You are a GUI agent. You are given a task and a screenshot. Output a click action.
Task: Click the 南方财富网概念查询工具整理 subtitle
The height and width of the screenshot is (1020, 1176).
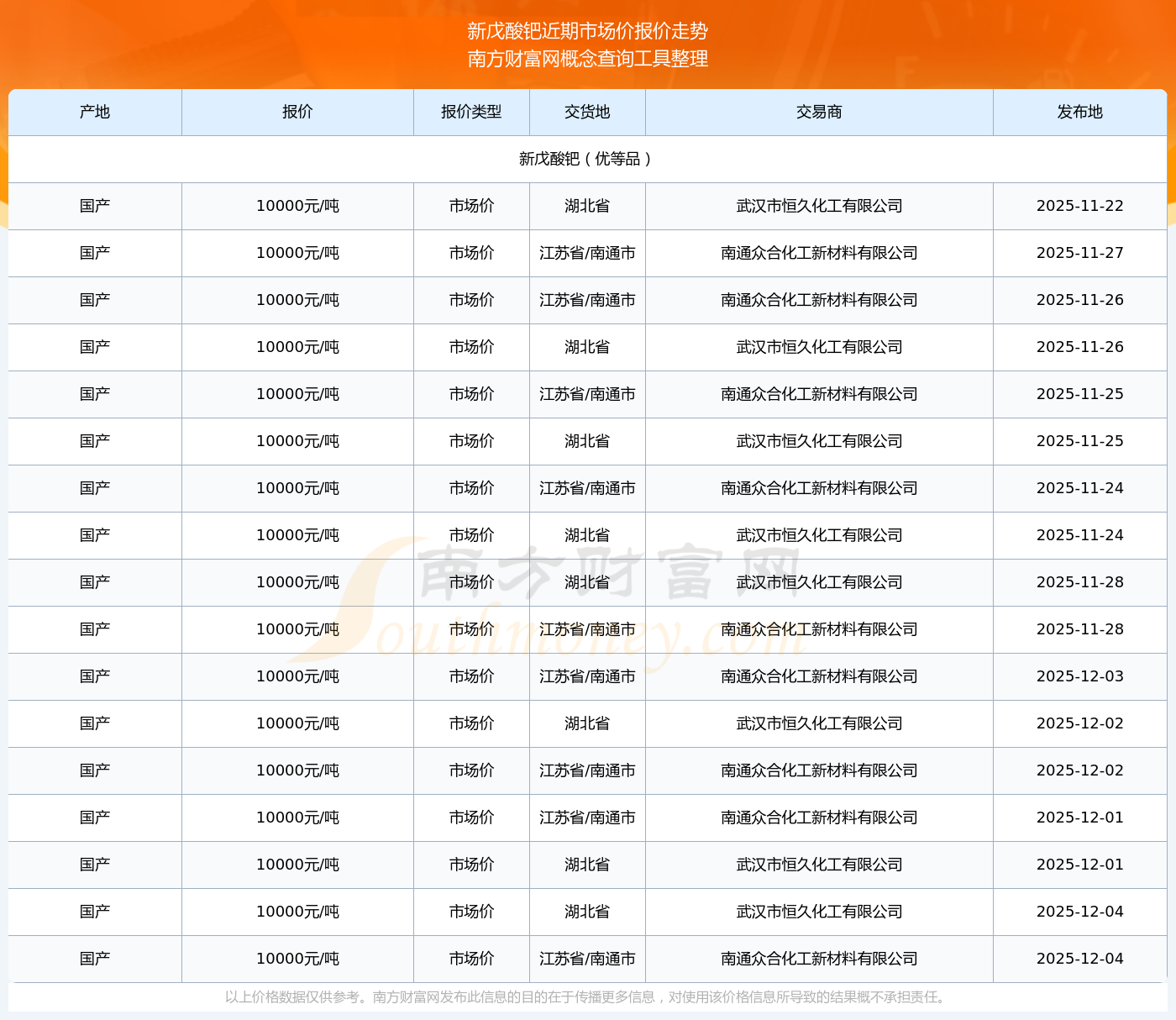(x=587, y=59)
